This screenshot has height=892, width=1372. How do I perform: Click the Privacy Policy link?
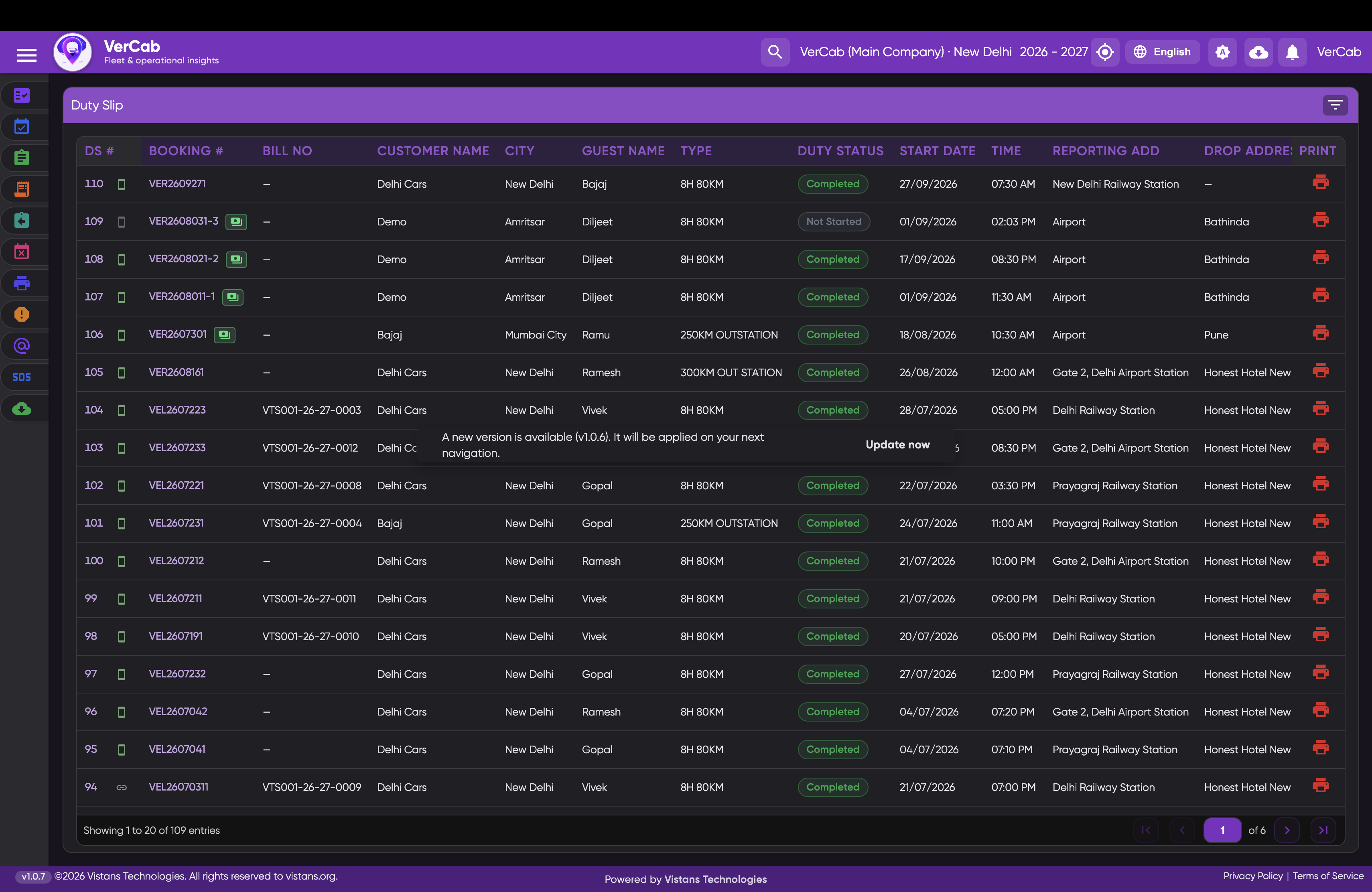(1253, 876)
